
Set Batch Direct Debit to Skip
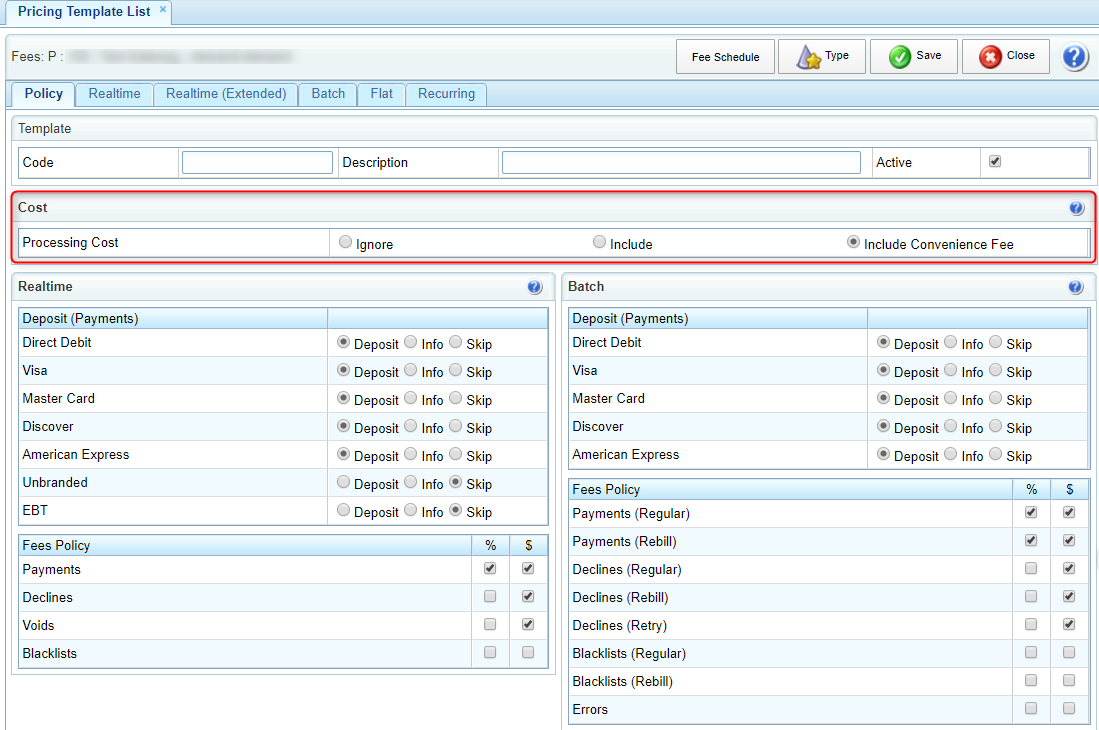(995, 342)
